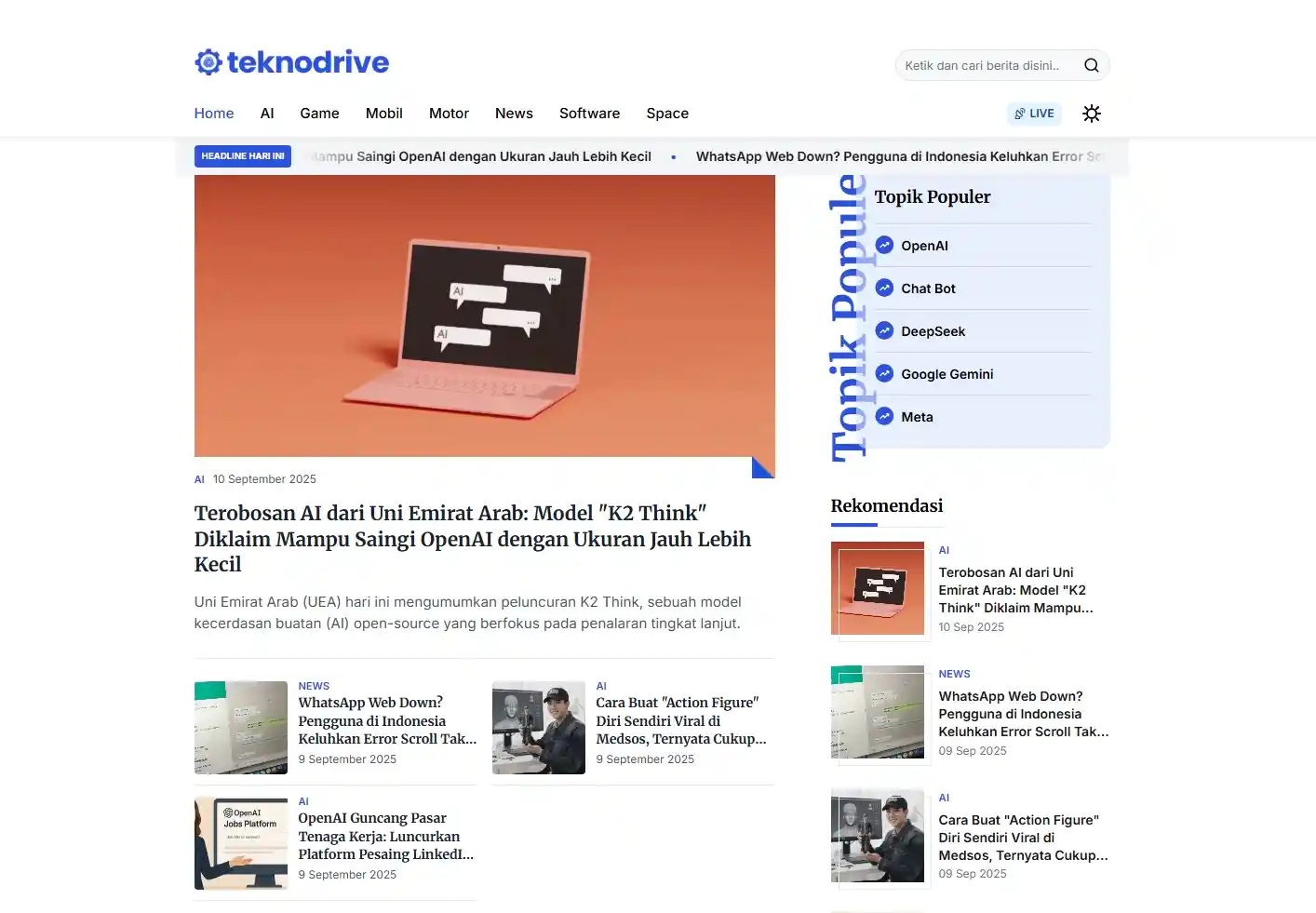Click the trending icon beside OpenAI
Screen dimensions: 1316x913
(884, 245)
